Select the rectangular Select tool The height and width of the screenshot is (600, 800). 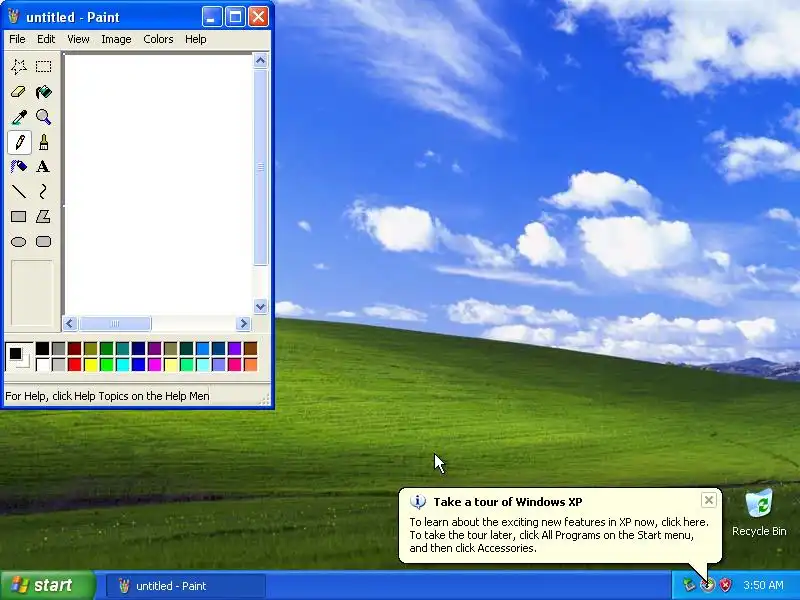point(43,66)
